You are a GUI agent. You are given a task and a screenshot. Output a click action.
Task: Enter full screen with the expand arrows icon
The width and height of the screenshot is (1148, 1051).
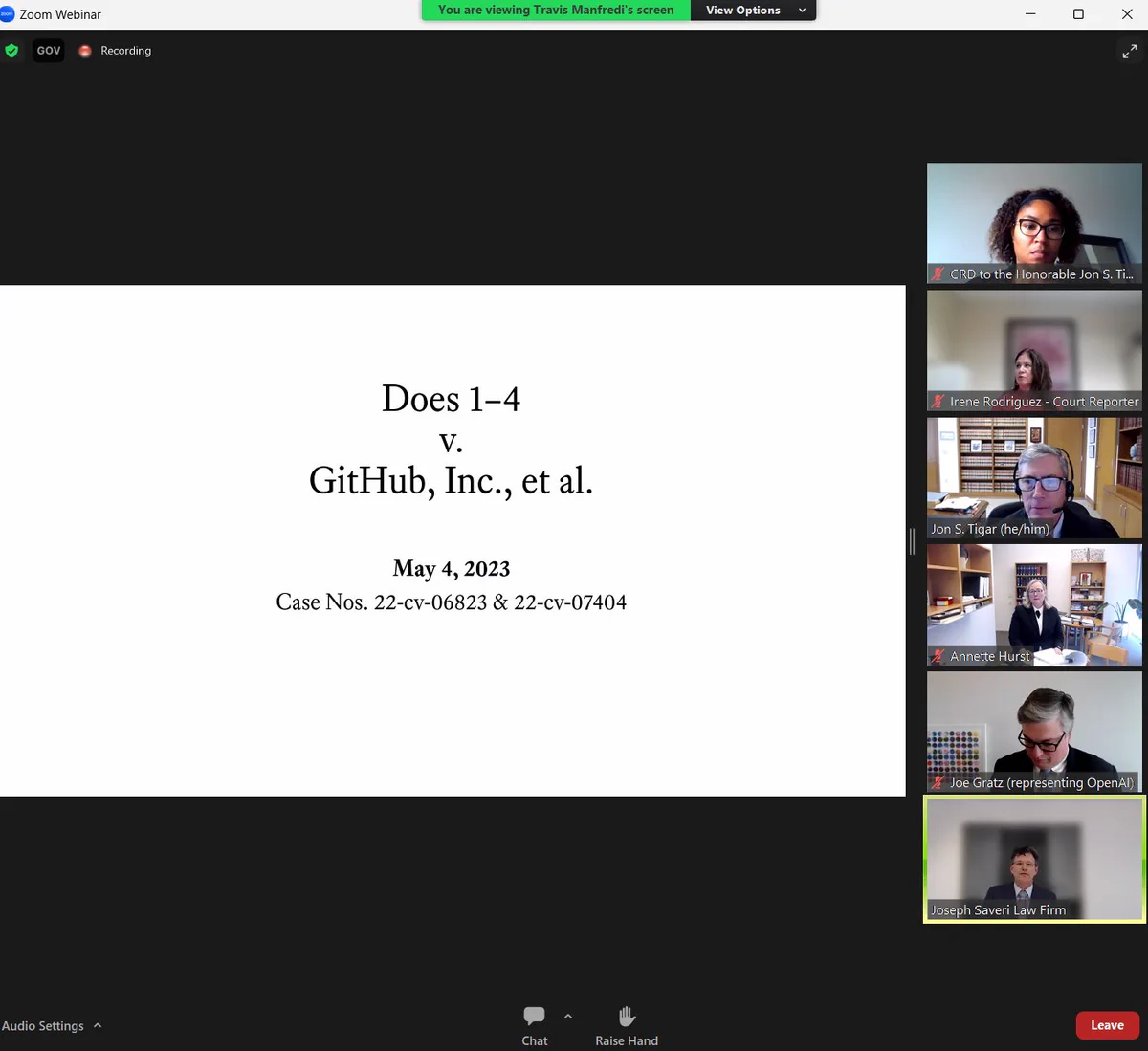1129,52
